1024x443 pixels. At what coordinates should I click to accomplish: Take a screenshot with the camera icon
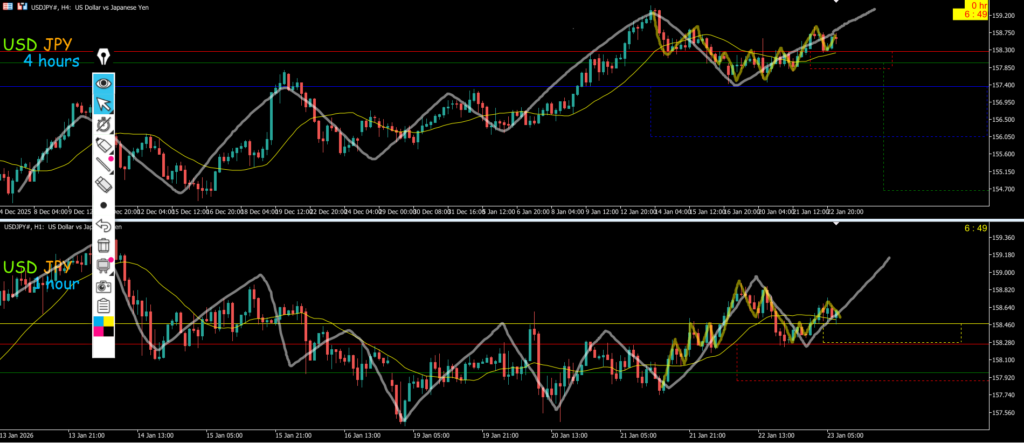click(104, 286)
